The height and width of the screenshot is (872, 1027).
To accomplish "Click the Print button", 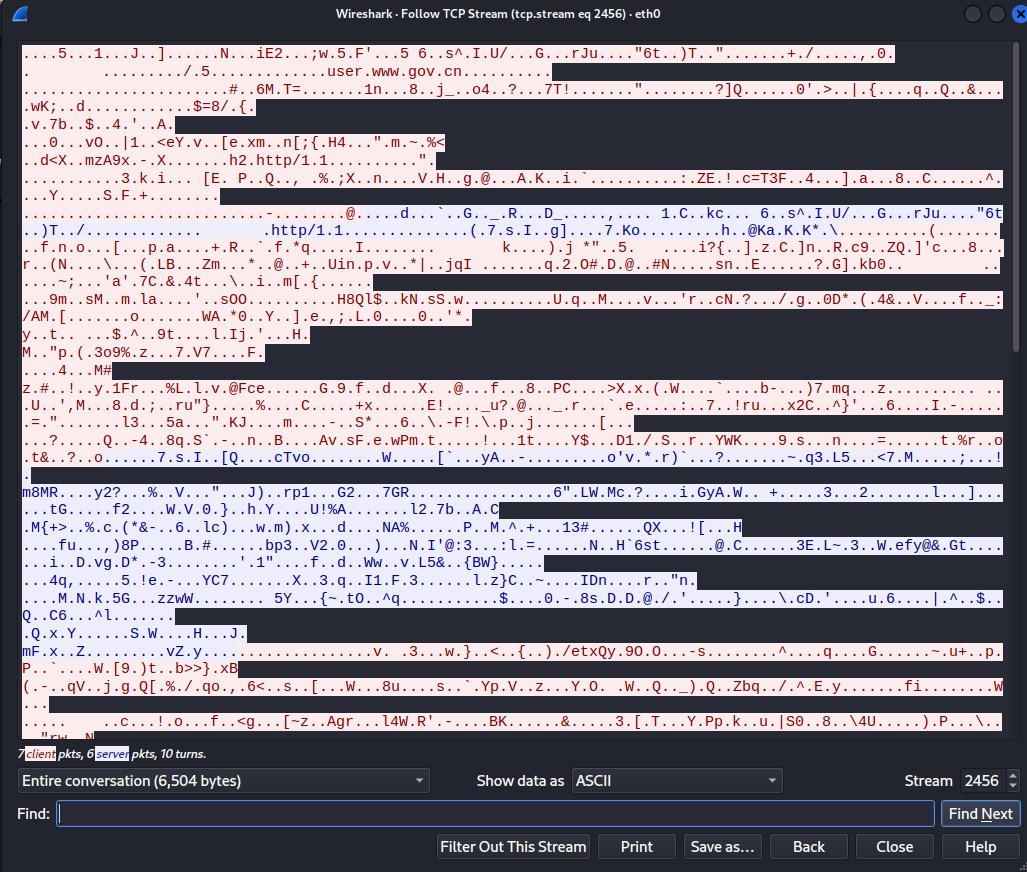I will 637,846.
